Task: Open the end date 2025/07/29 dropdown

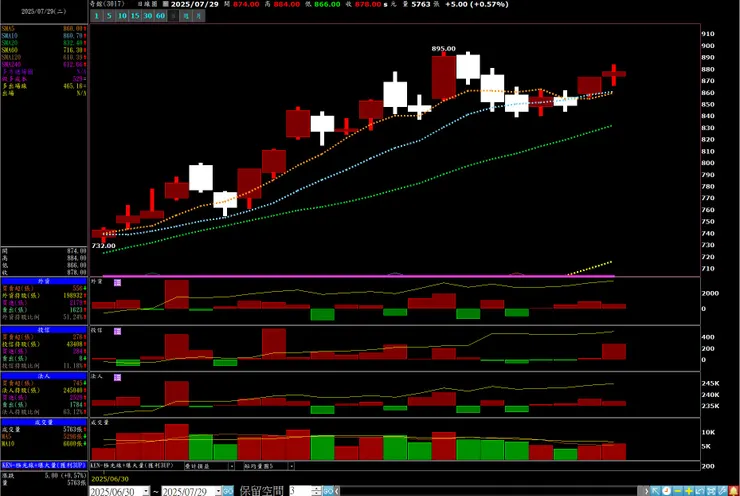Action: pos(218,491)
